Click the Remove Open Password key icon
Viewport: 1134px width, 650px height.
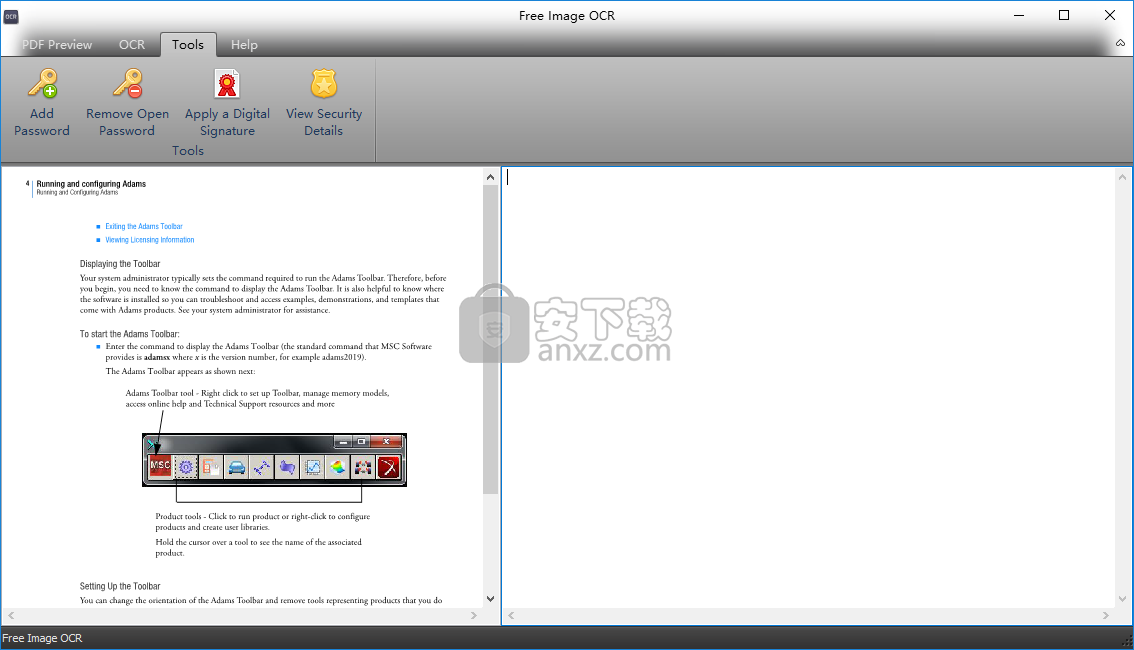(x=127, y=83)
